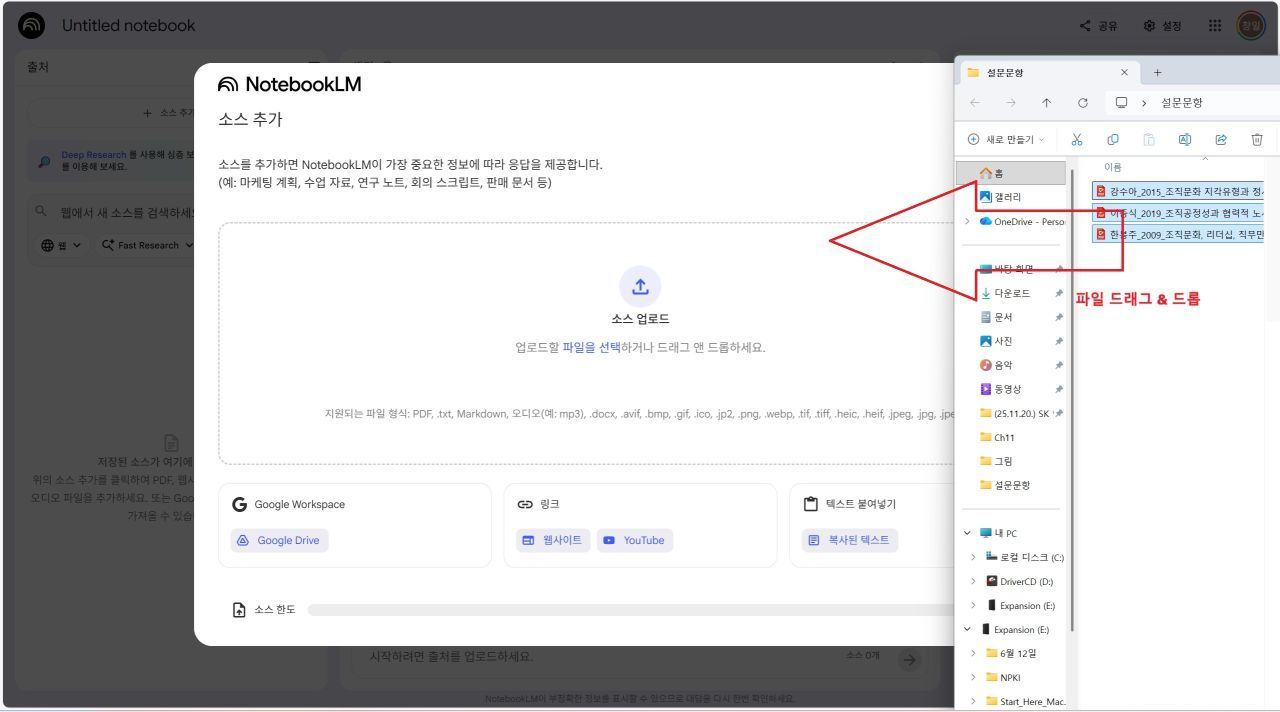Open a new File Explorer tab

pos(1158,72)
